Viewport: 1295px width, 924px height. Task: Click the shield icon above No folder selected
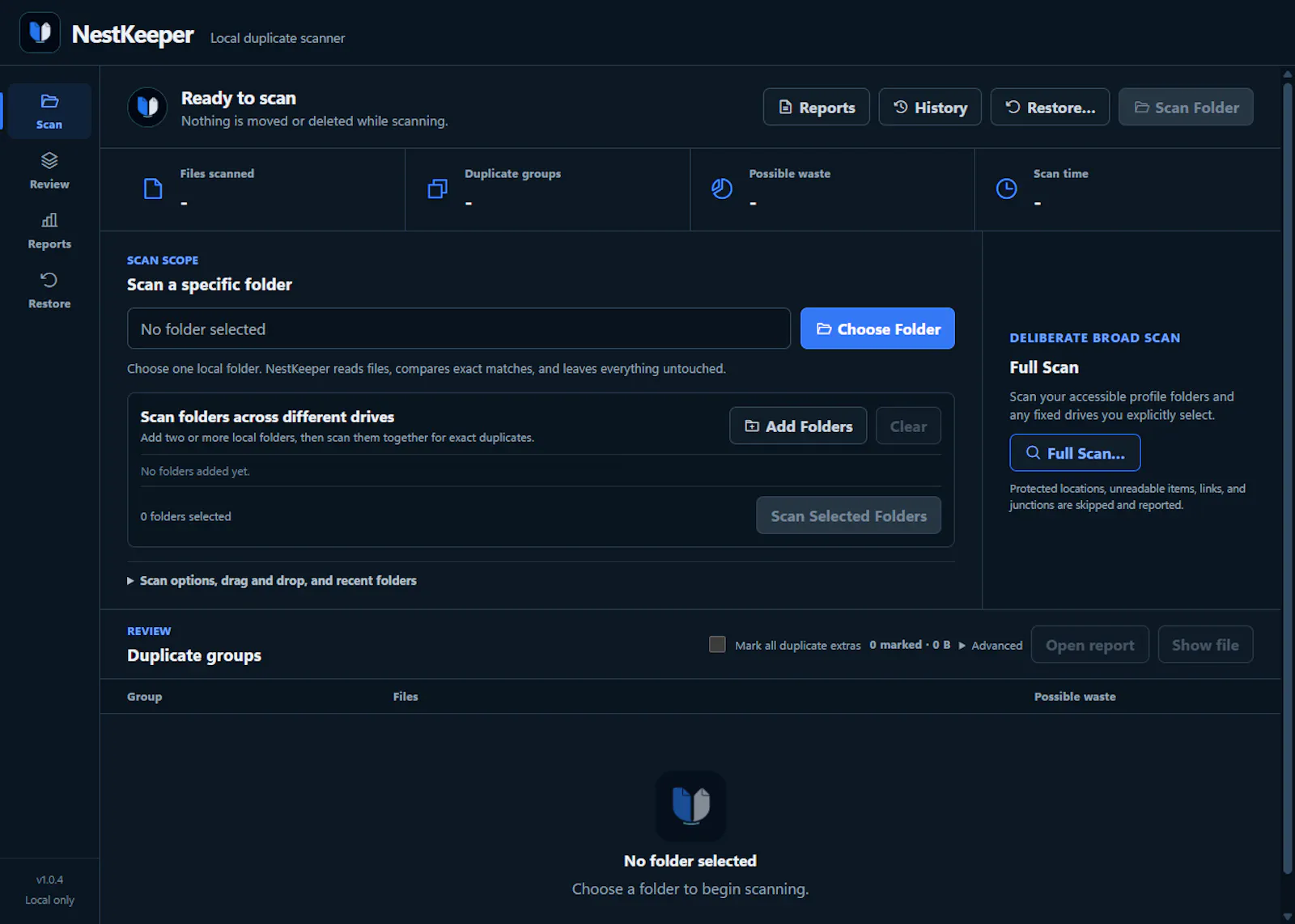coord(690,806)
